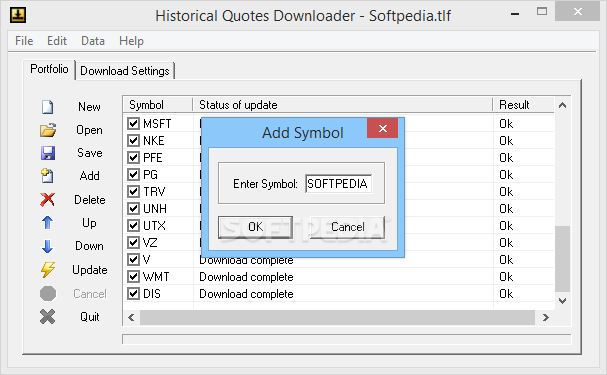Click the horizontal scroll right arrow
Viewport: 607px width, 375px height.
coord(546,318)
